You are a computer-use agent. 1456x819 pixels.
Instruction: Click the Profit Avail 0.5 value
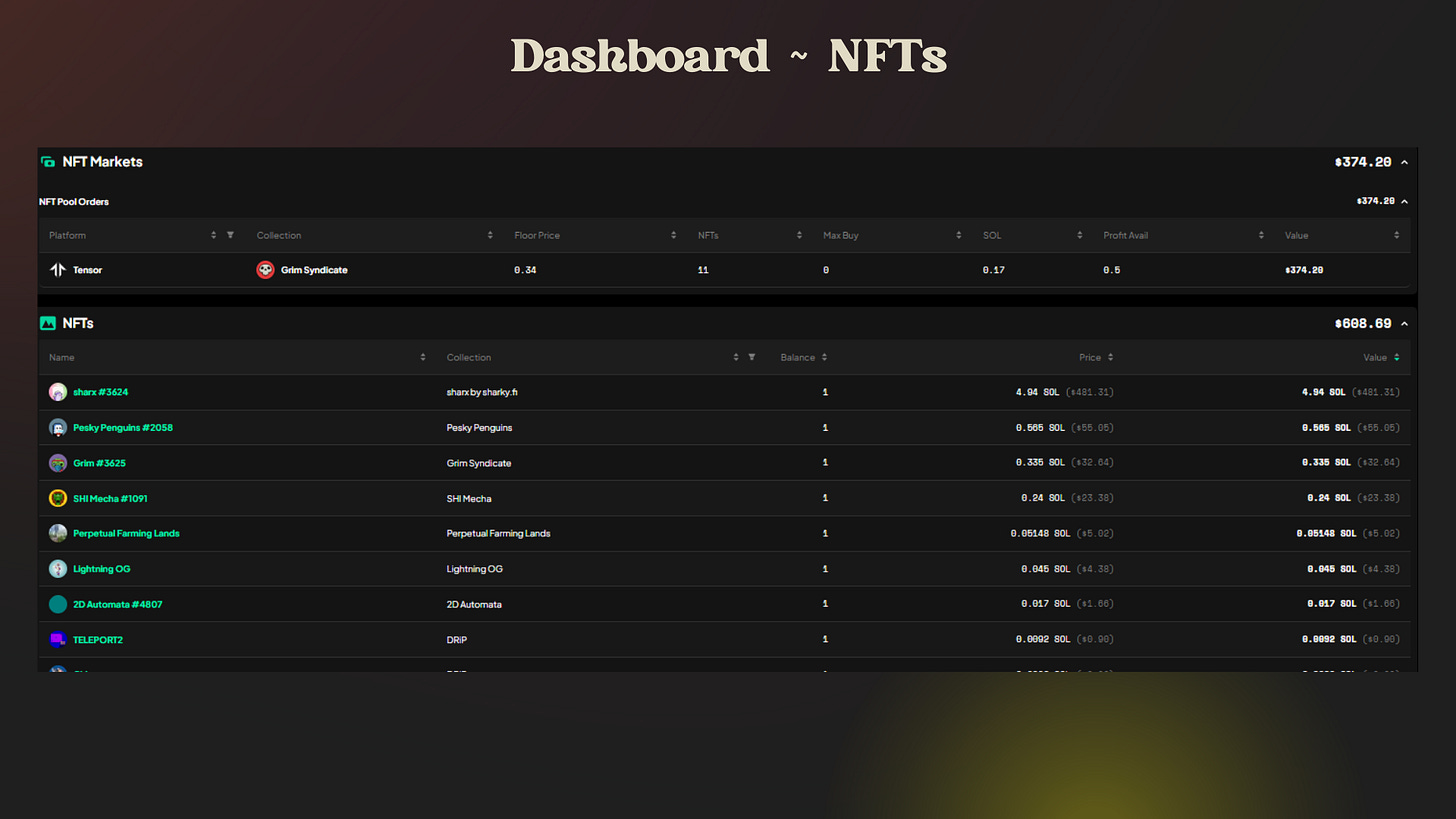click(x=1111, y=270)
